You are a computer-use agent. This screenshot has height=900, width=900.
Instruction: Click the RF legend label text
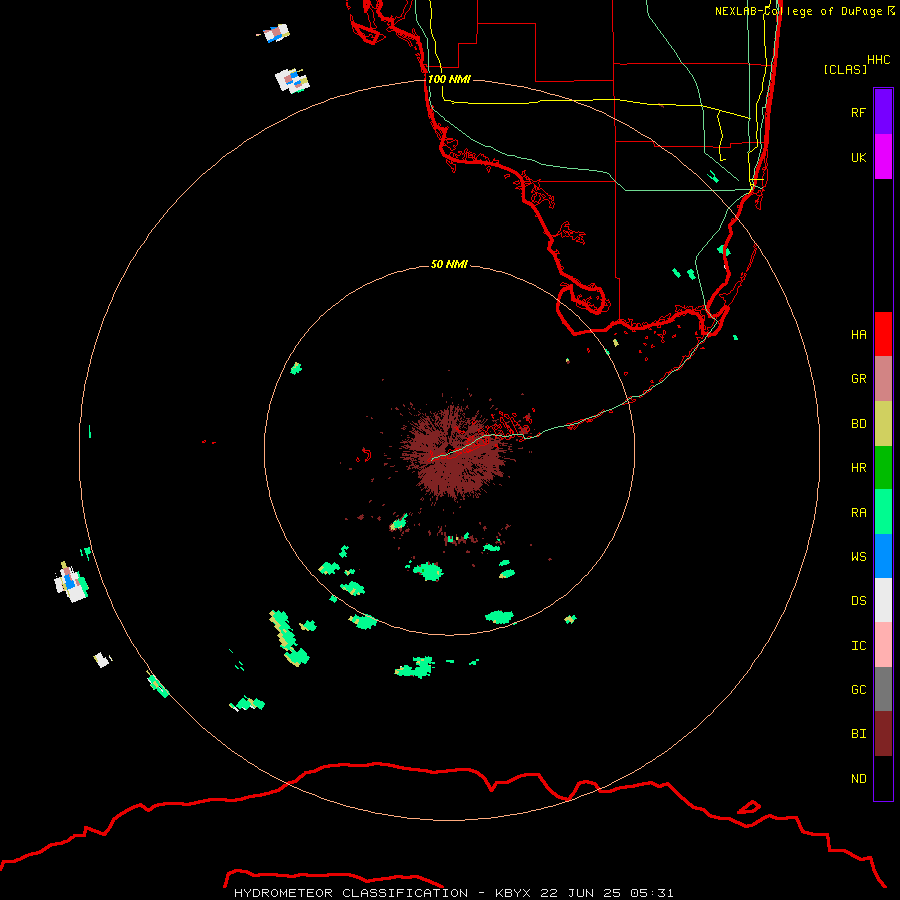point(859,112)
